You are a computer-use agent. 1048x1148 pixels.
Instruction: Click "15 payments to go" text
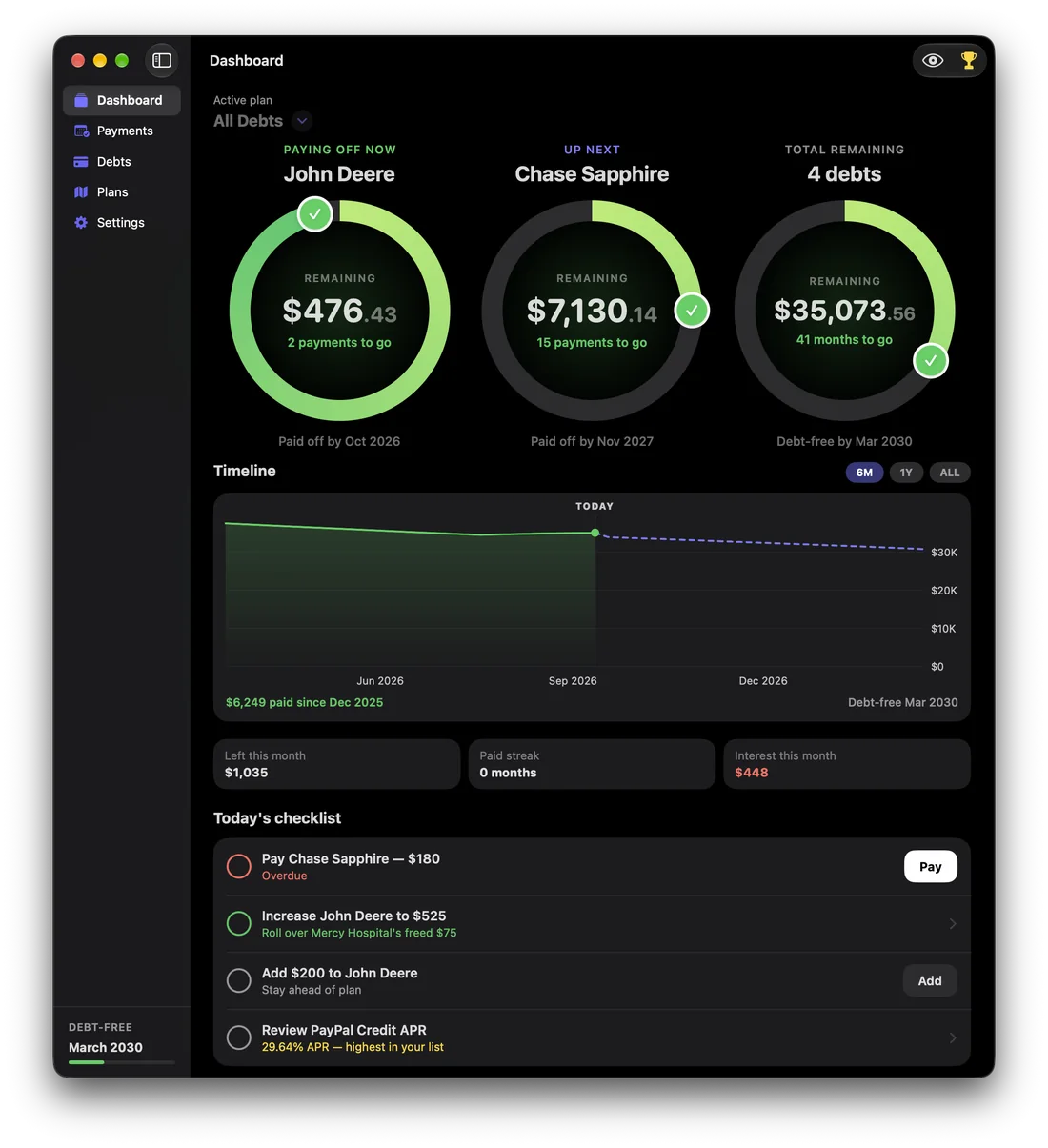pos(592,342)
